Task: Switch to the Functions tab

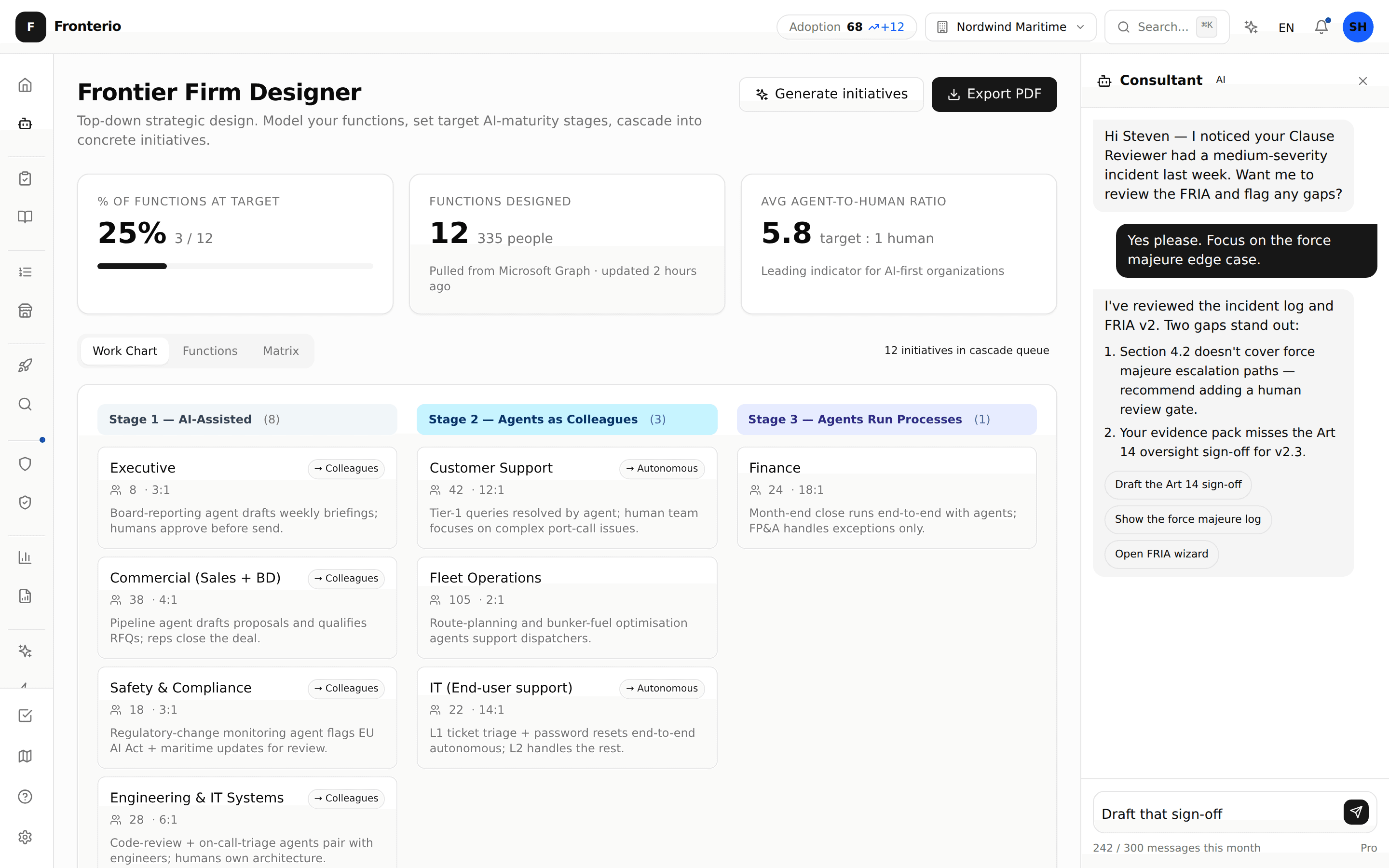Action: pos(210,351)
